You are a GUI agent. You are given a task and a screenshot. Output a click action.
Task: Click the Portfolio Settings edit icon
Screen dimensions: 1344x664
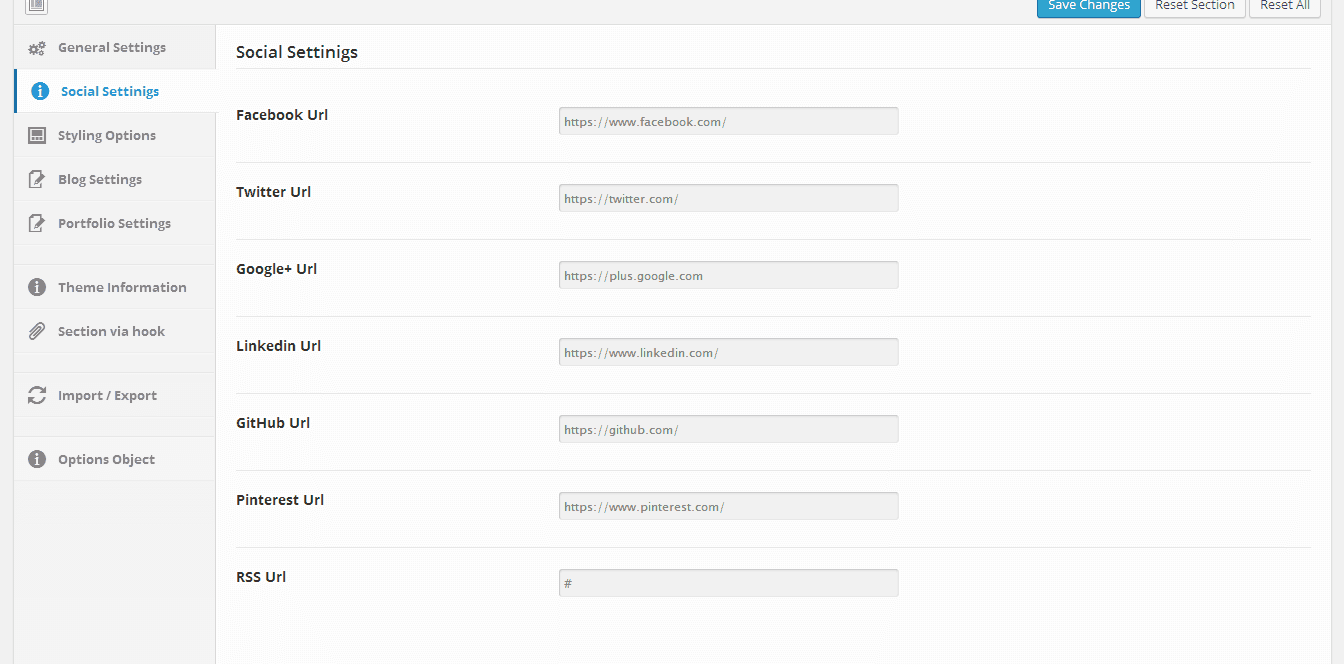37,223
